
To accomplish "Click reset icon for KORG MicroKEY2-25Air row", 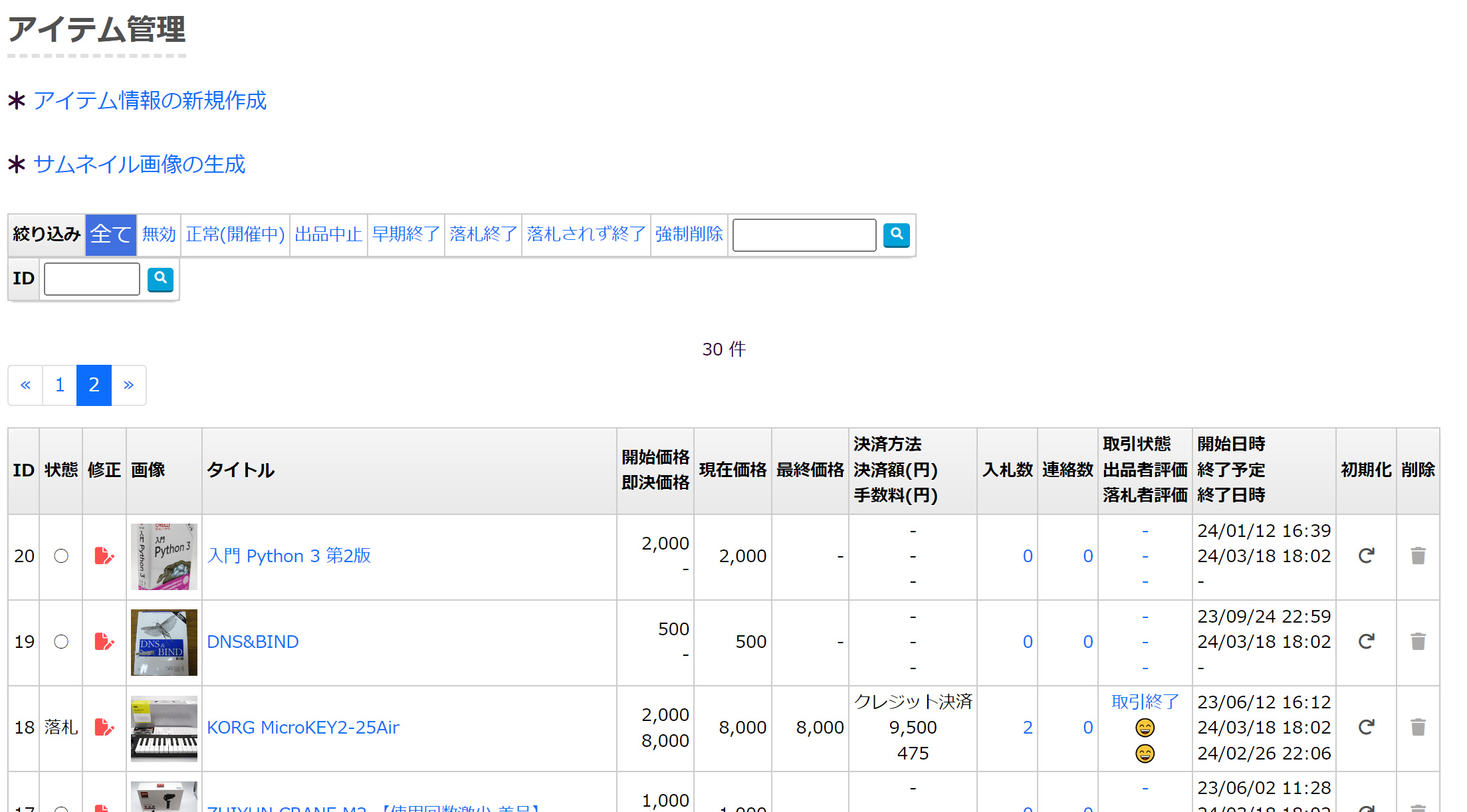I will (x=1366, y=727).
